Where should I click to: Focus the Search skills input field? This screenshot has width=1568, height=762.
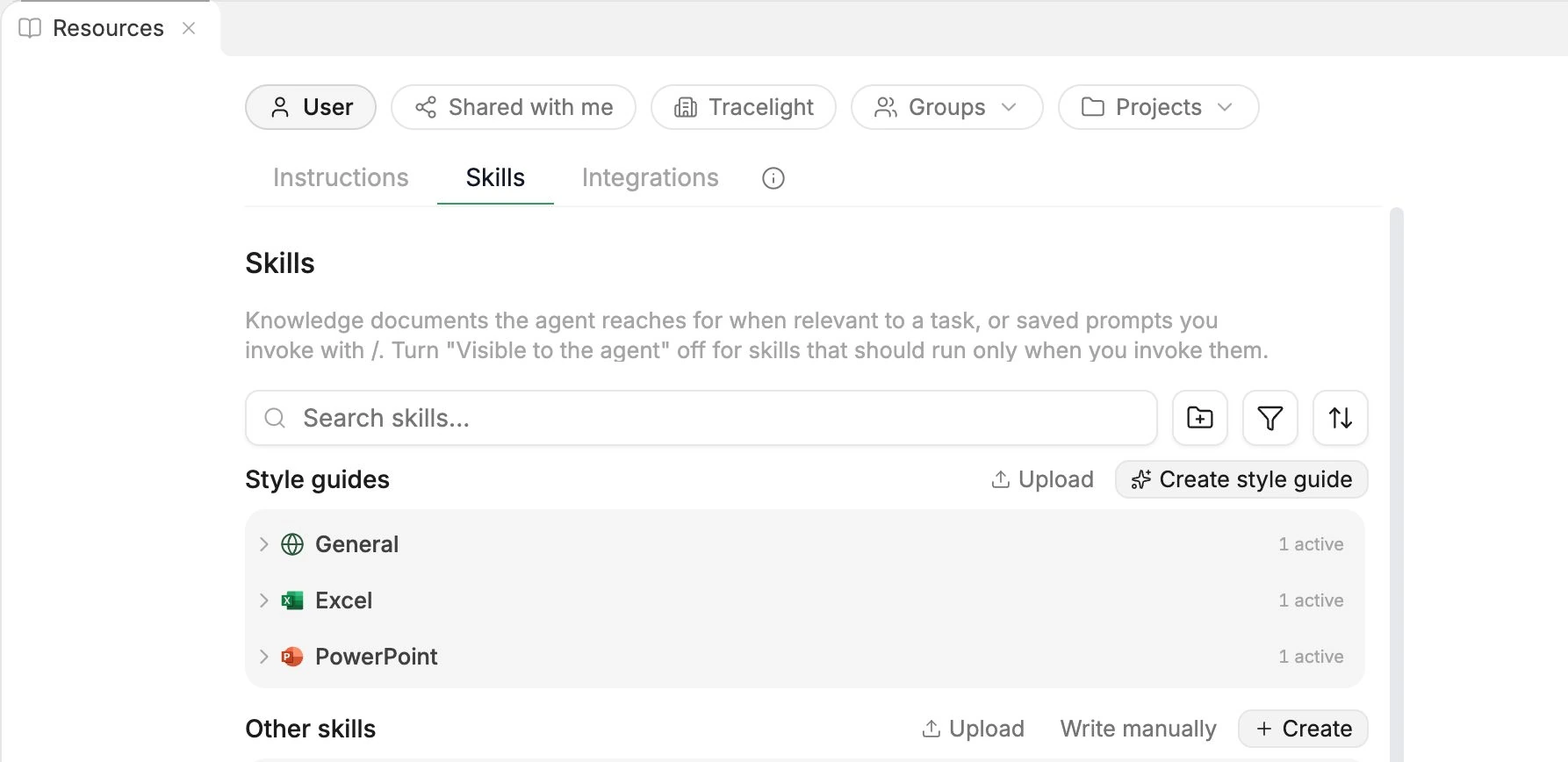click(x=701, y=418)
